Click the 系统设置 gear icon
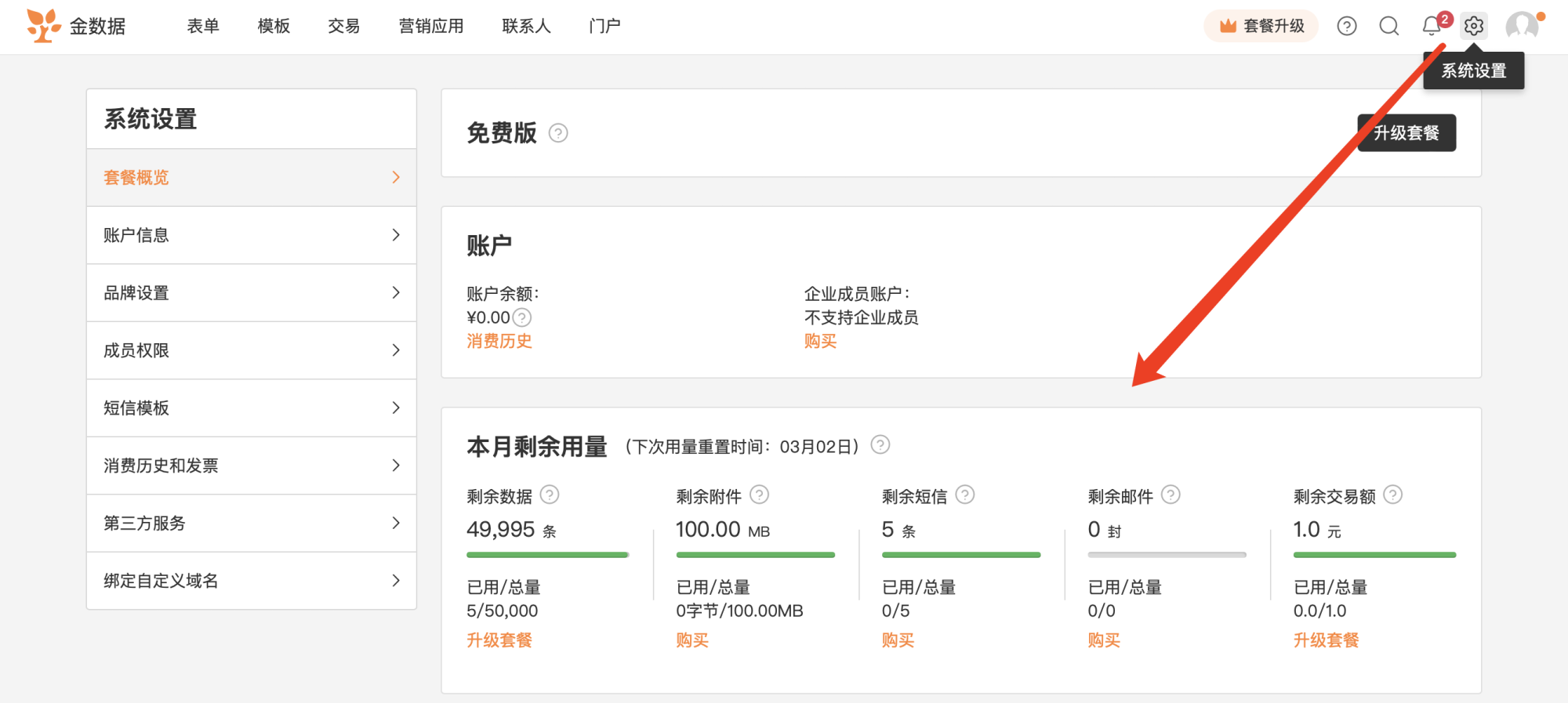1568x703 pixels. tap(1474, 26)
